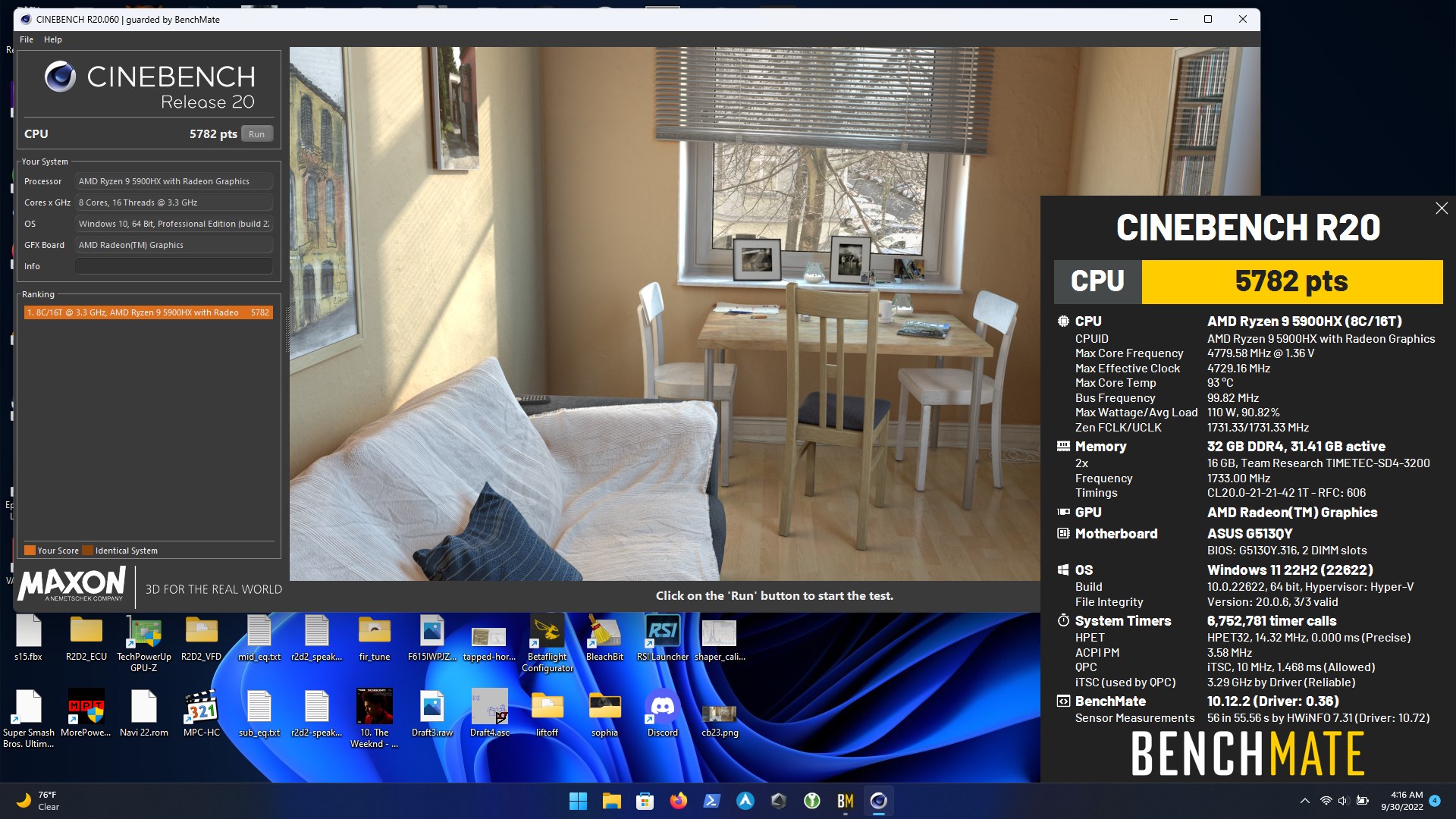
Task: Click the volume speaker tray icon
Action: tap(1343, 801)
